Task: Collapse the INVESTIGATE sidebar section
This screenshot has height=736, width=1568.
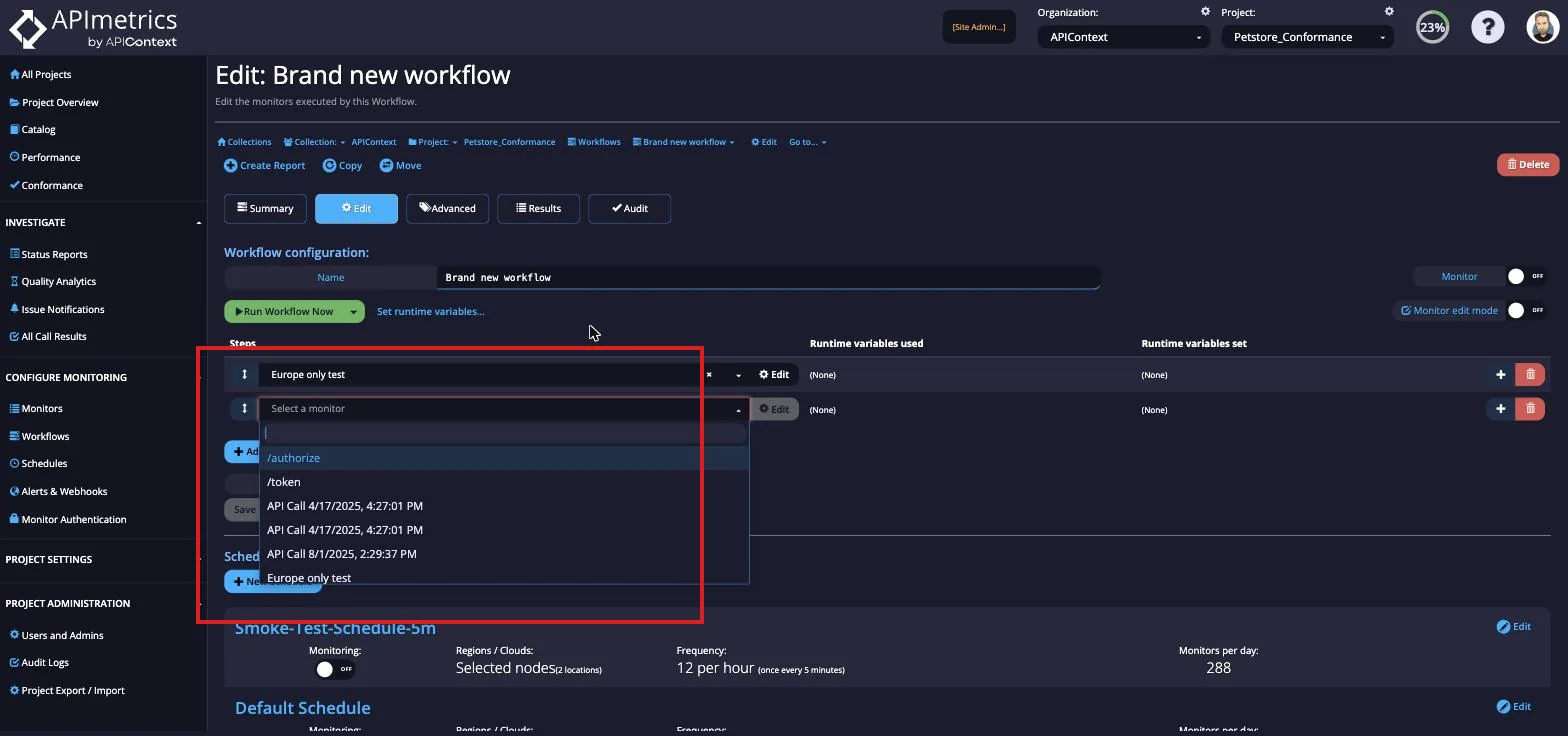Action: (199, 222)
